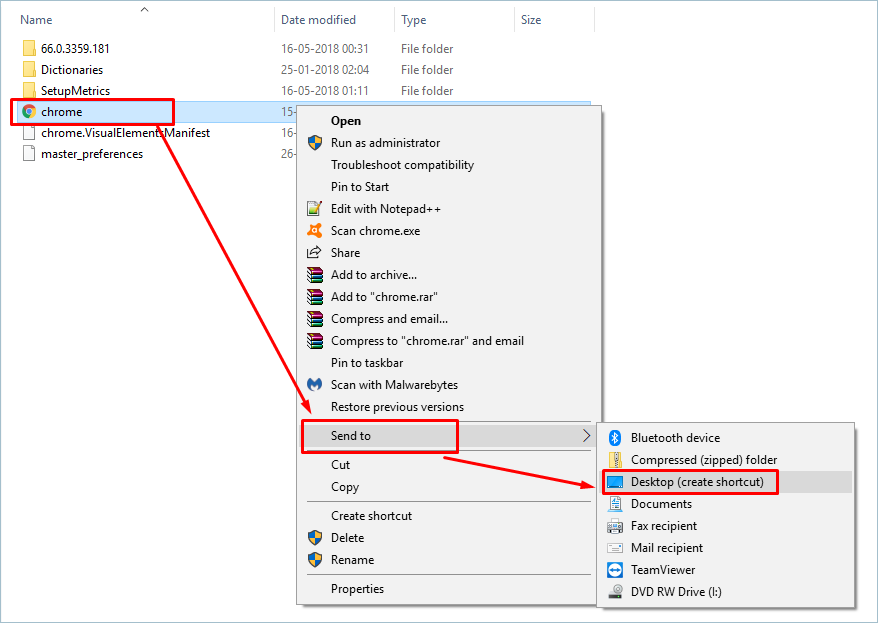Select Compressed (zipped) folder option

point(703,460)
